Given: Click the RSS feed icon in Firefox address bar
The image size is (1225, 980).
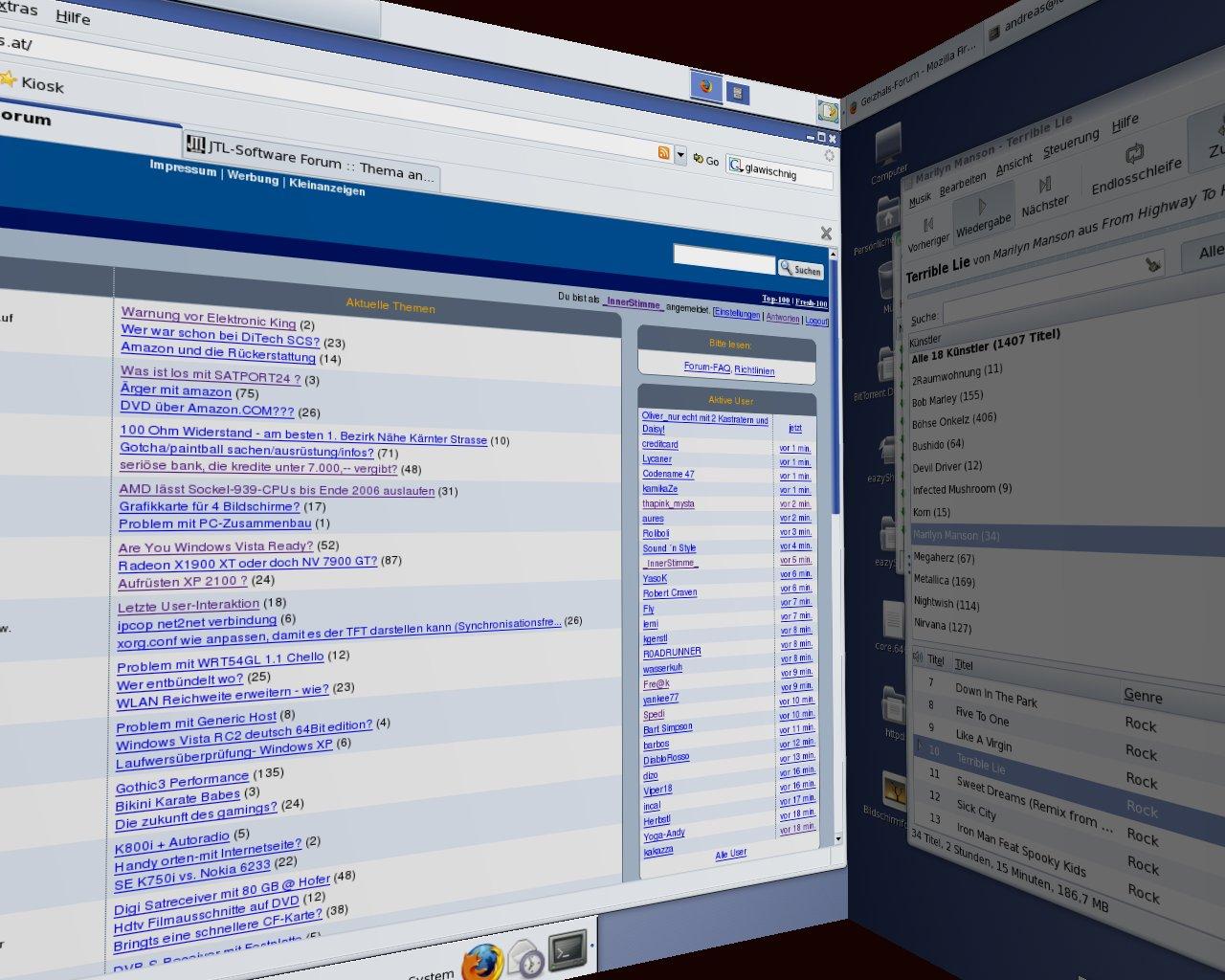Looking at the screenshot, I should tap(664, 153).
